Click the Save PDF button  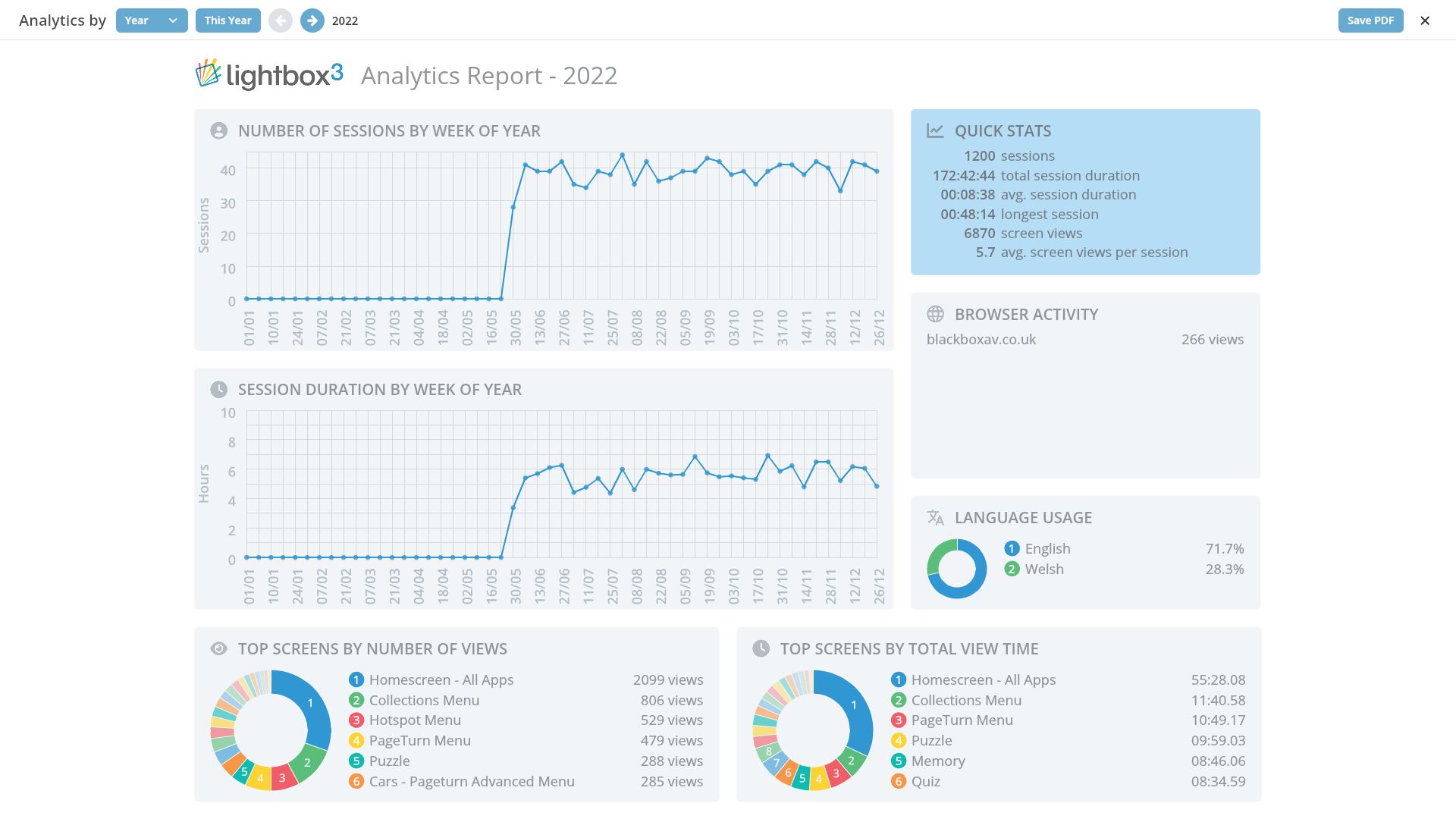1370,20
